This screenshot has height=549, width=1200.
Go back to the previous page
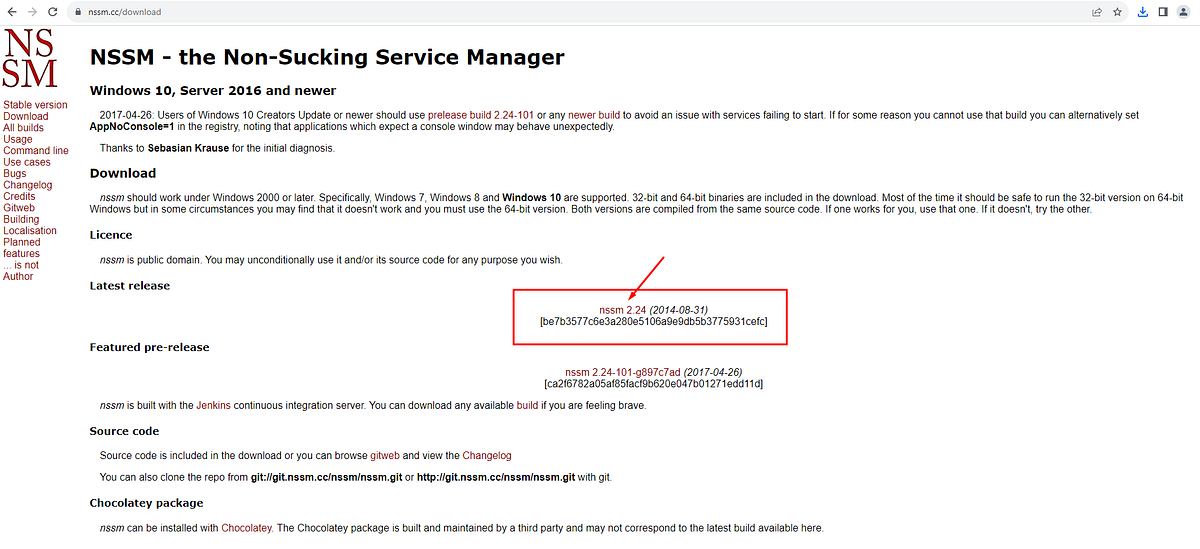pyautogui.click(x=11, y=12)
